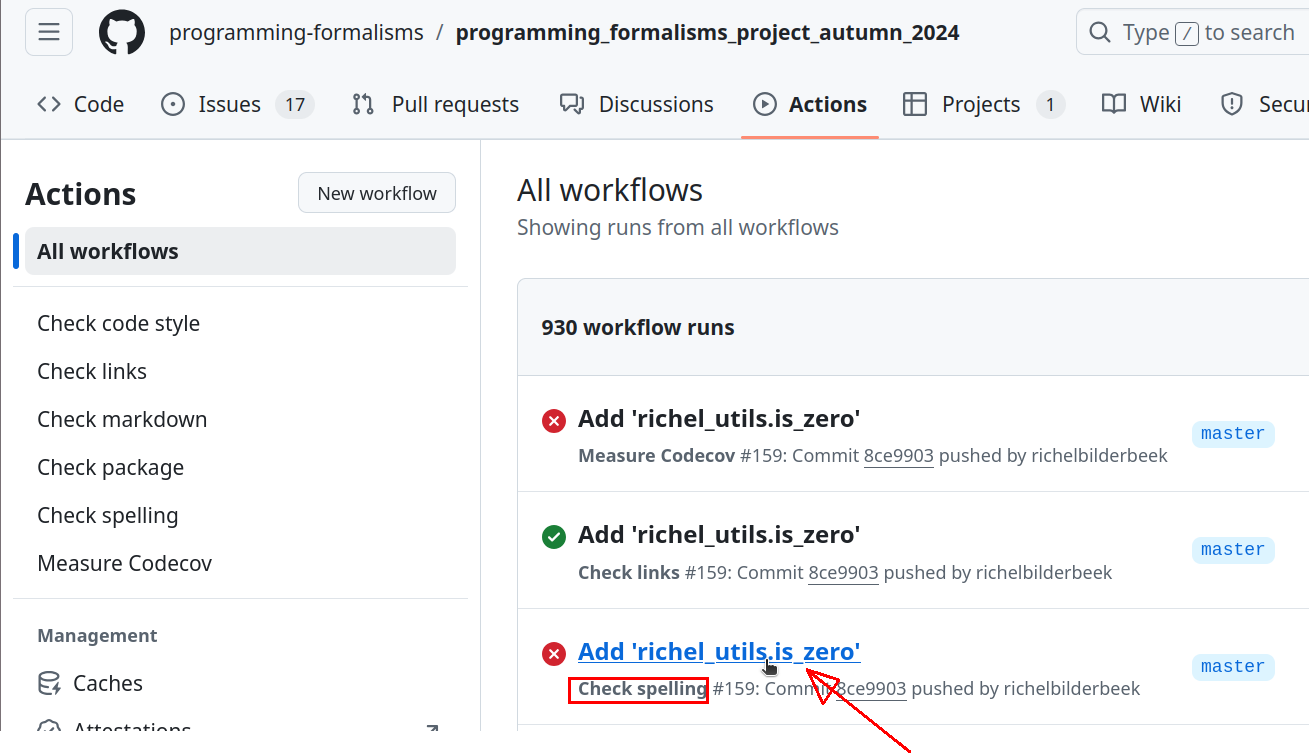
Task: Click the Issues count badge 17
Action: (x=295, y=104)
